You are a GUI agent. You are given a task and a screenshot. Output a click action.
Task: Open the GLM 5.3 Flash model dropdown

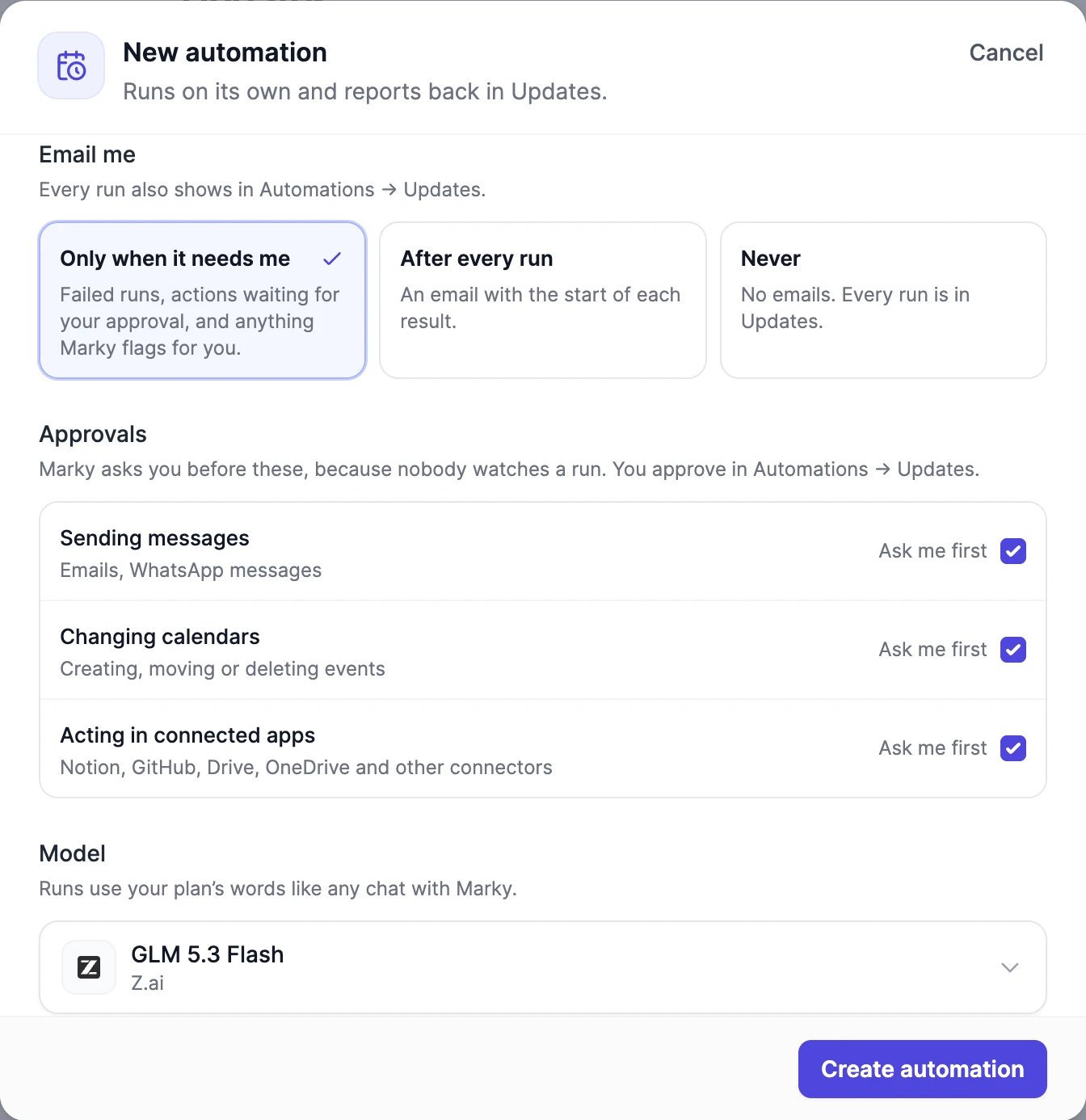(x=543, y=967)
